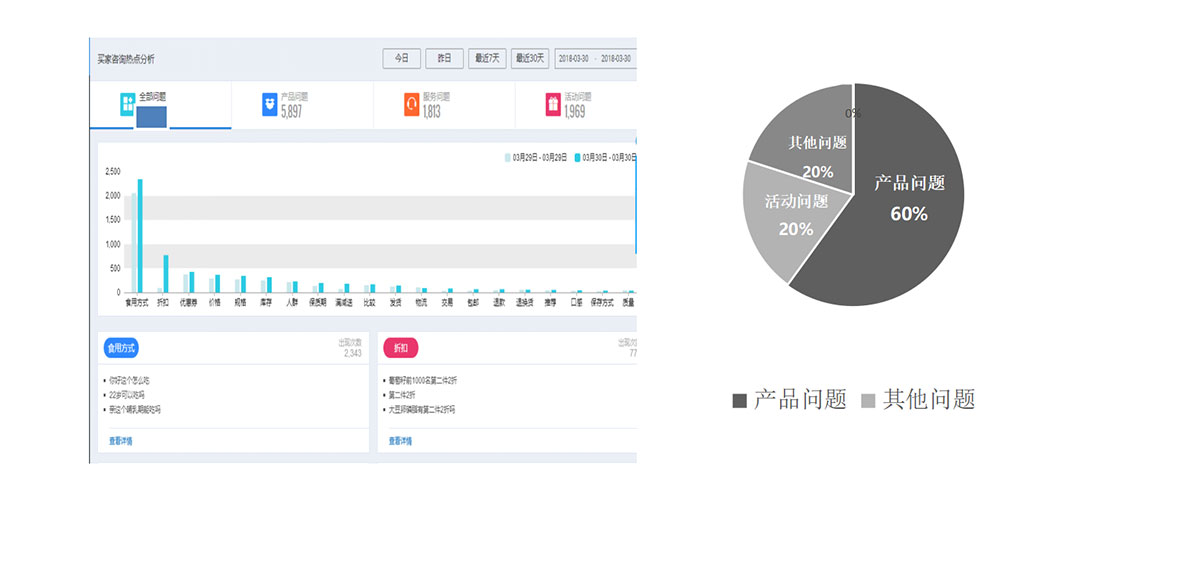The width and height of the screenshot is (1202, 578).
Task: Click the 买家咨询热点分析 page title
Action: tap(126, 59)
